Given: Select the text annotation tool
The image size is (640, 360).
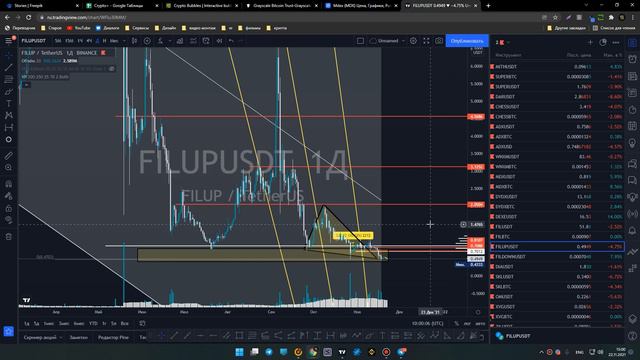Looking at the screenshot, I should pos(8,104).
